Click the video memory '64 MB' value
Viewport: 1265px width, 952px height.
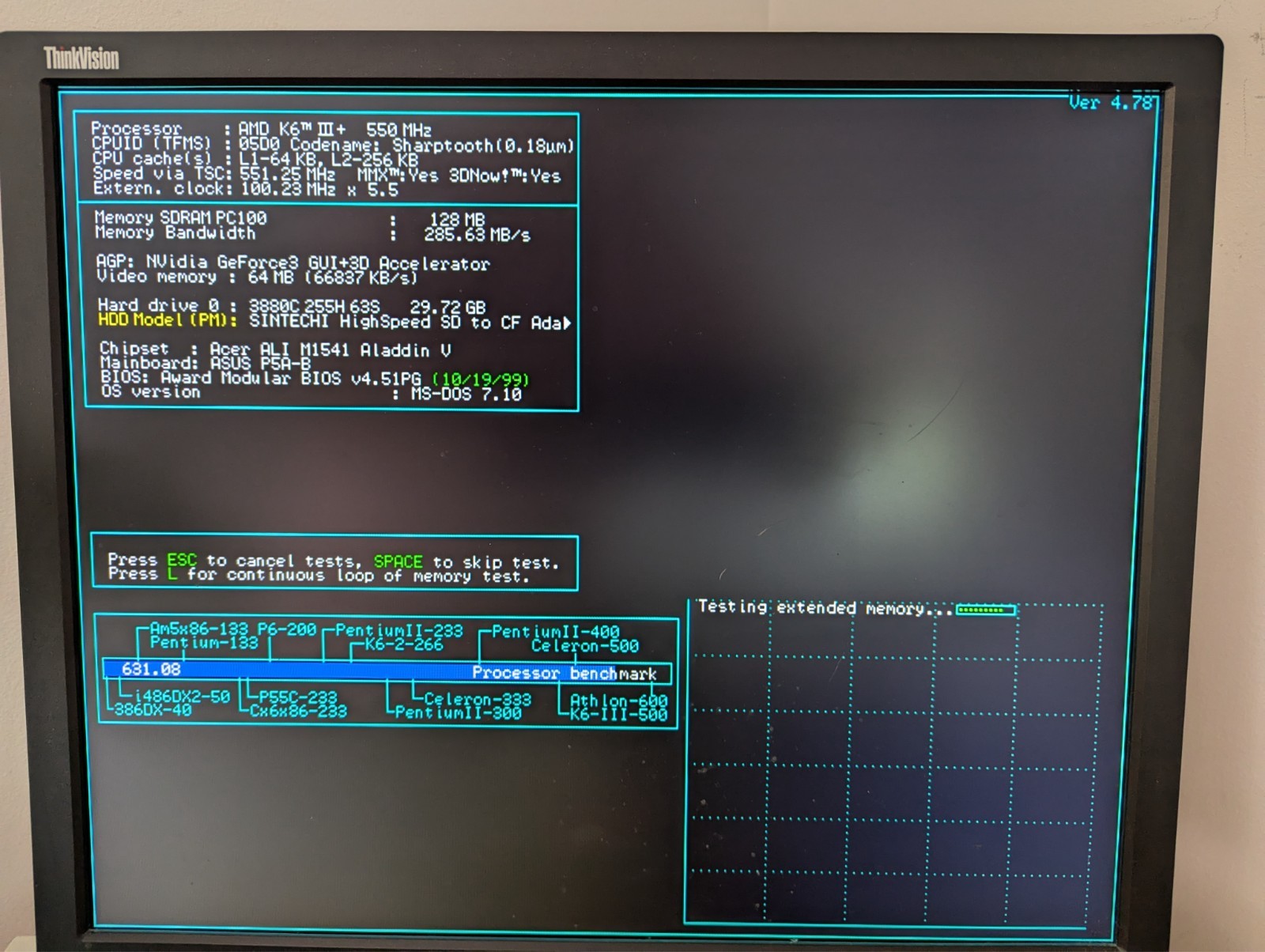tap(270, 277)
